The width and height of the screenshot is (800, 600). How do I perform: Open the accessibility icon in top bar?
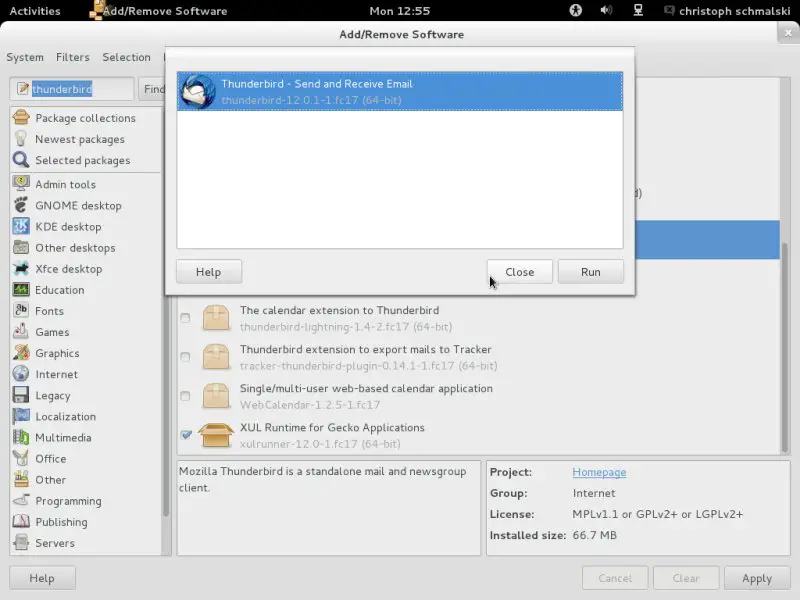tap(576, 10)
